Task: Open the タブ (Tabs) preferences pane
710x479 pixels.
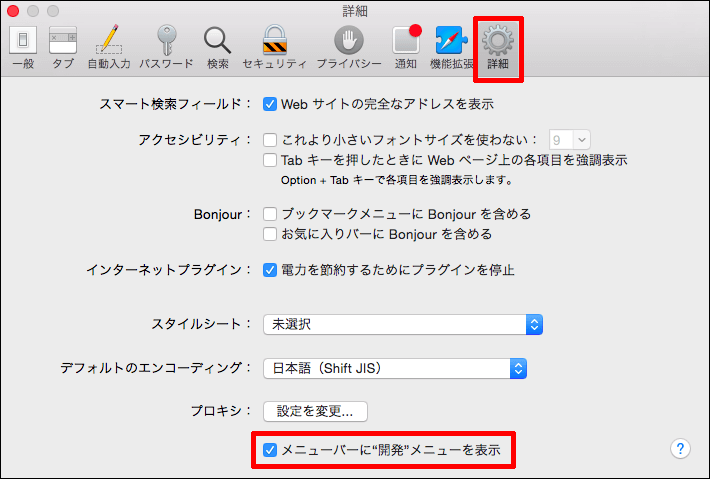Action: 62,47
